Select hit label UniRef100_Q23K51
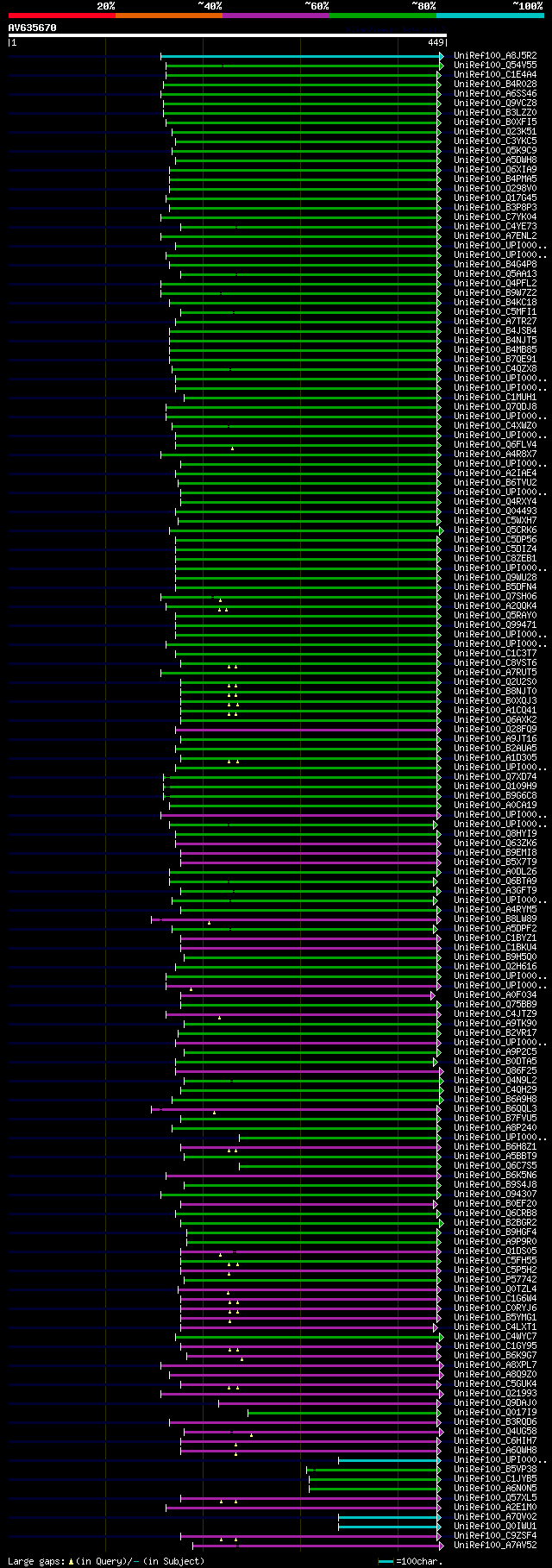552x1568 pixels. tap(495, 131)
